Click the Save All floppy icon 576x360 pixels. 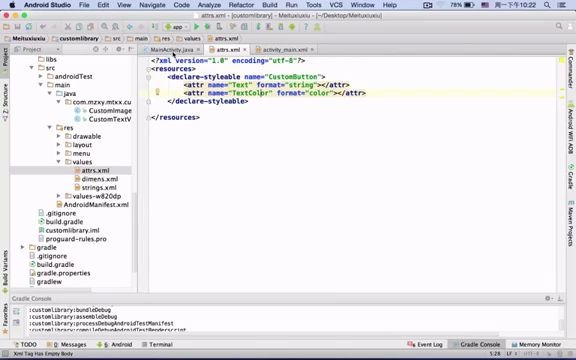[17, 27]
